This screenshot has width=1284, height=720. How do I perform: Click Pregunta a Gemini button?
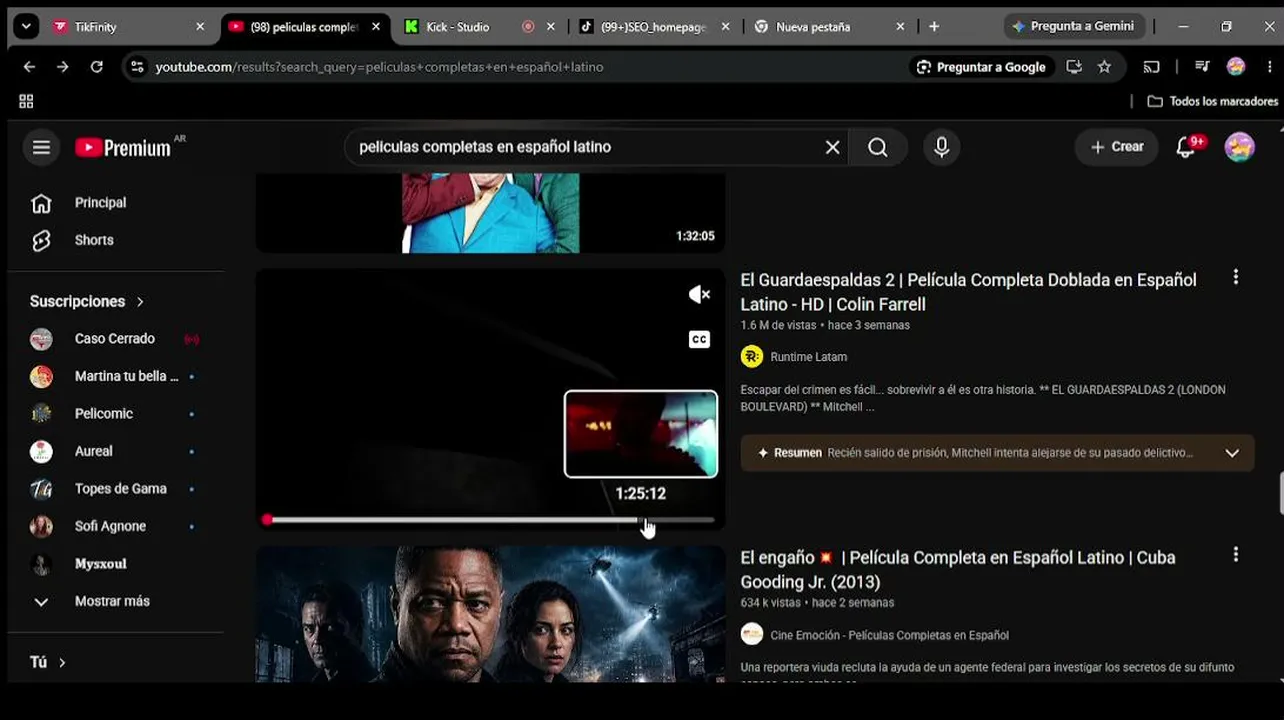(1074, 27)
